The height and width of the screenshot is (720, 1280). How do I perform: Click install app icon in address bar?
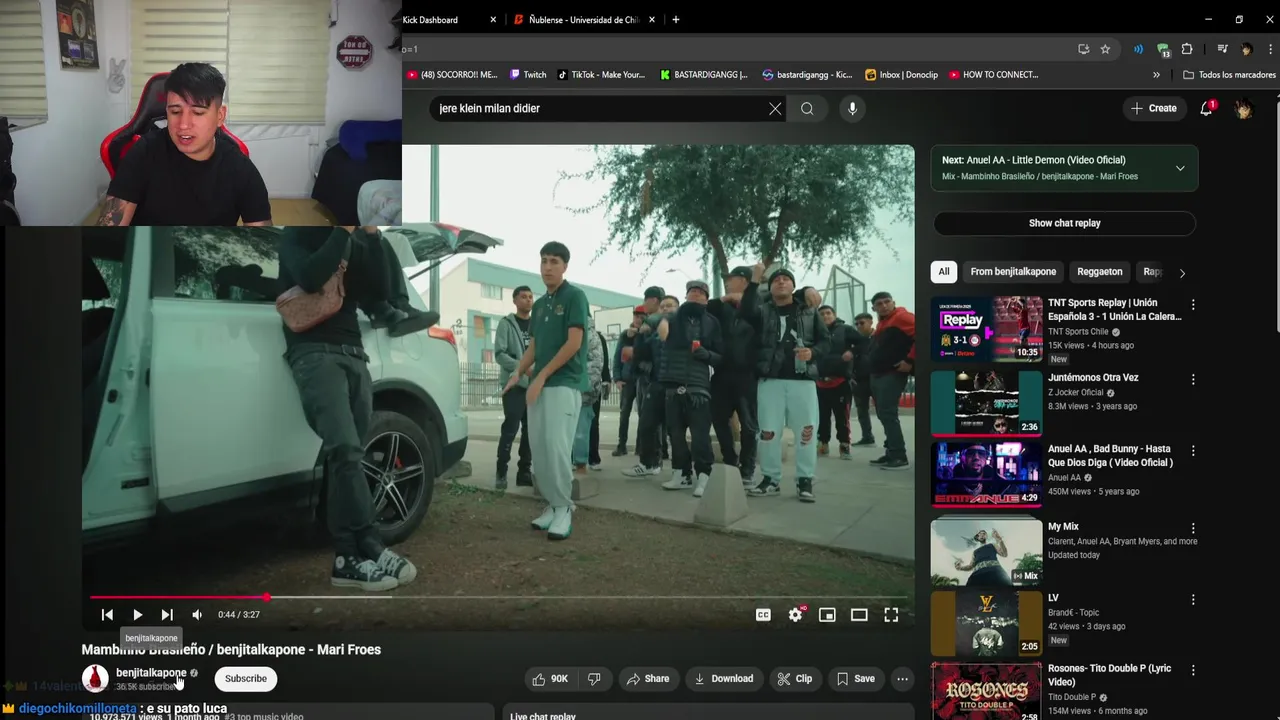[1084, 49]
